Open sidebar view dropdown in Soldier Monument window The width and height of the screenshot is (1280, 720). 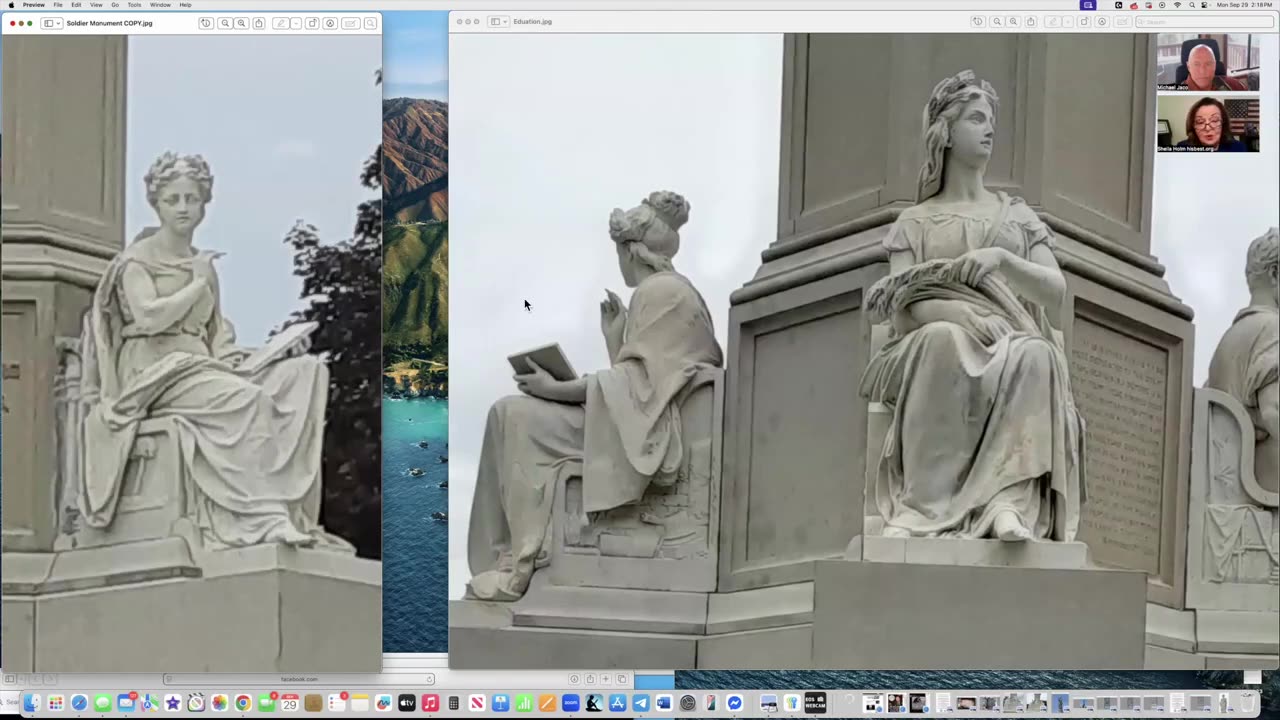coord(51,23)
